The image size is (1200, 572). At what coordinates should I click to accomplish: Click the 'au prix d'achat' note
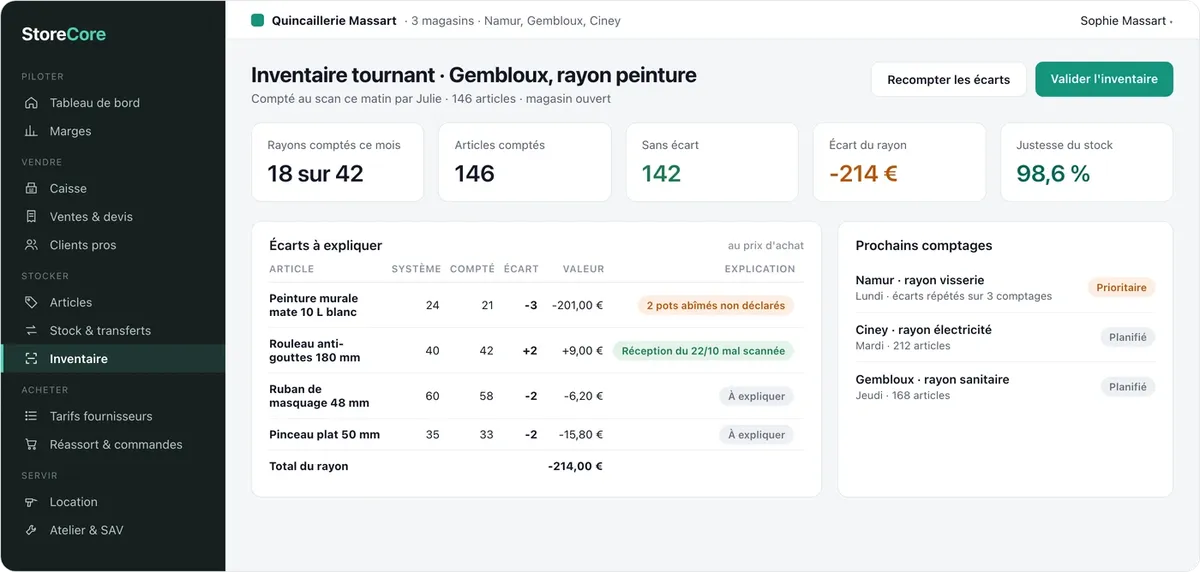(766, 245)
